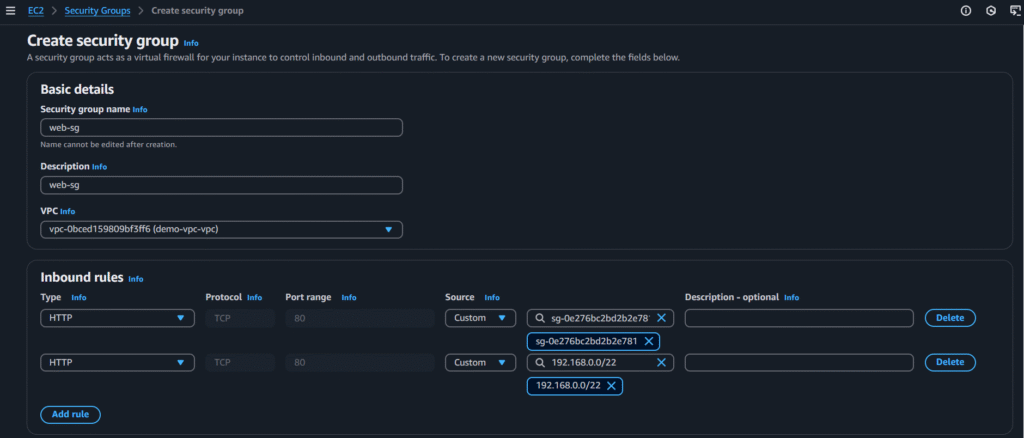Click the info circle icon in top bar
This screenshot has height=438, width=1024.
coord(966,11)
